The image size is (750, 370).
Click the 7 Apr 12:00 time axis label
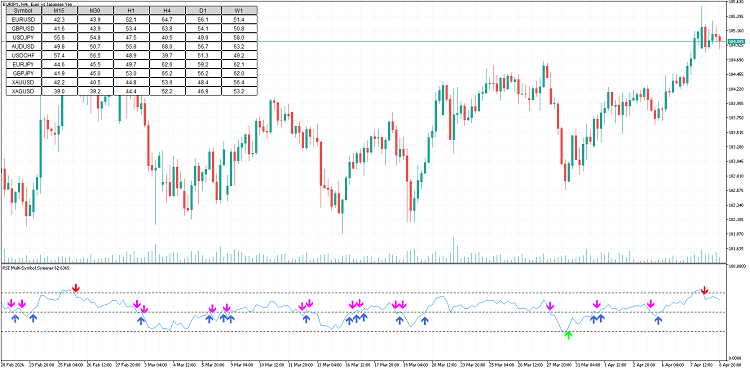pos(702,364)
